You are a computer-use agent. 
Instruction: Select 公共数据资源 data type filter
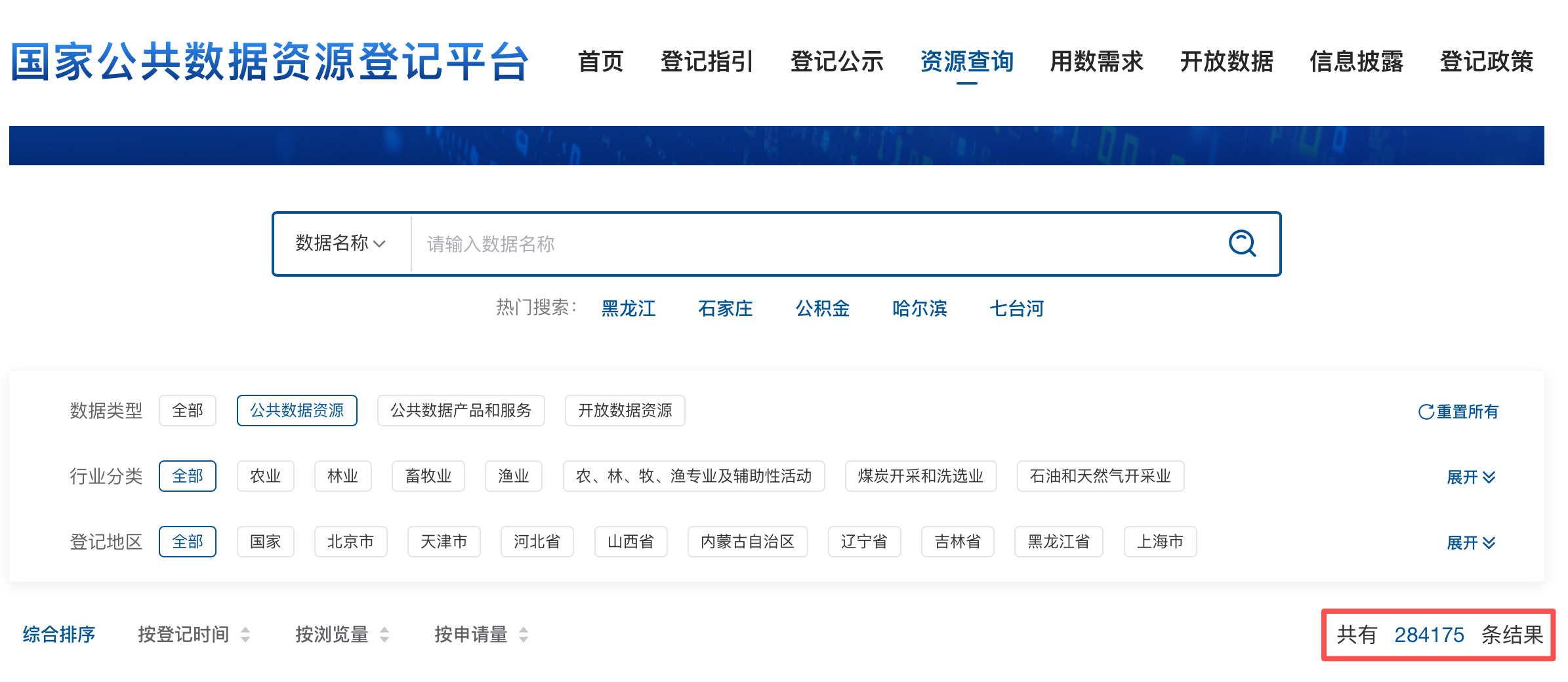click(297, 411)
